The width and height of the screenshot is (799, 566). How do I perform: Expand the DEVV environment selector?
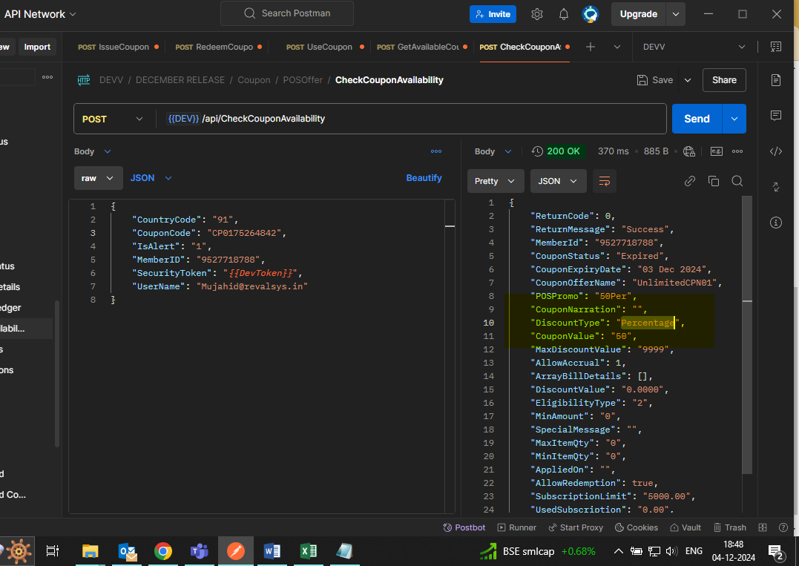pyautogui.click(x=741, y=47)
